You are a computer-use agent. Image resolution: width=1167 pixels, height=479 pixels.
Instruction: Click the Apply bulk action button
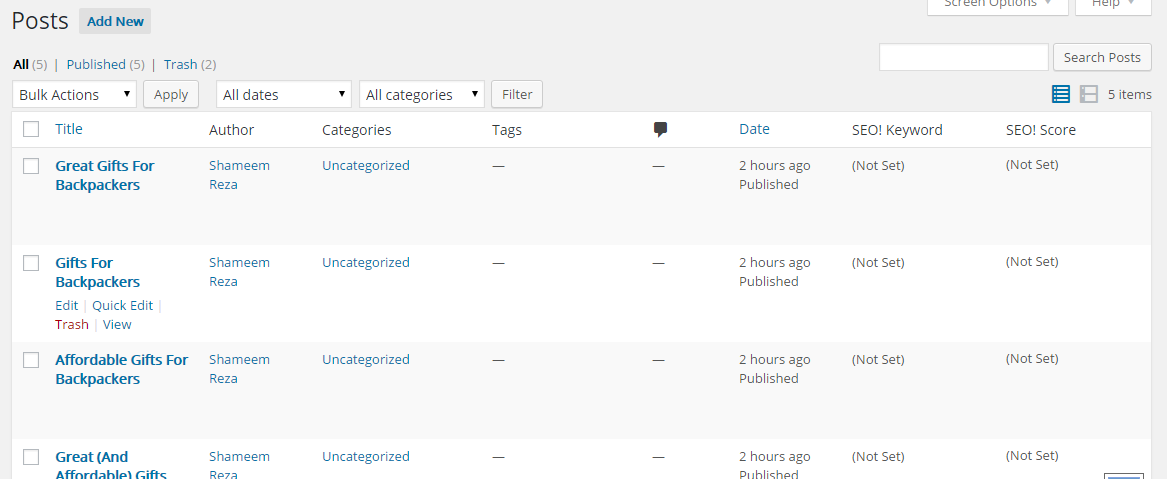(171, 95)
